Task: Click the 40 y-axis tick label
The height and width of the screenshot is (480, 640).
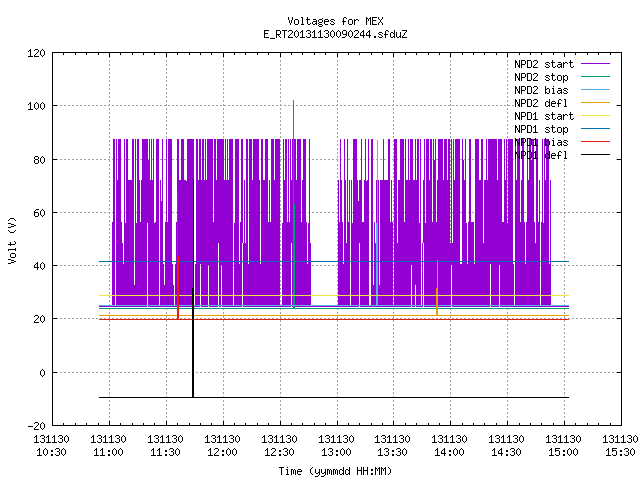Action: (x=39, y=266)
